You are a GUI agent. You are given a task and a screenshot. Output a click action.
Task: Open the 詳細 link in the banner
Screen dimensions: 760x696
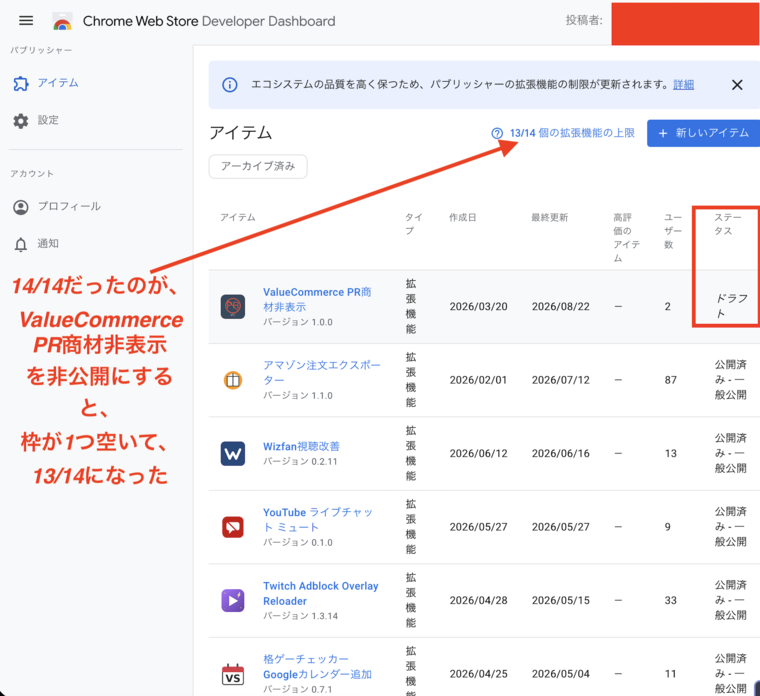tap(683, 85)
